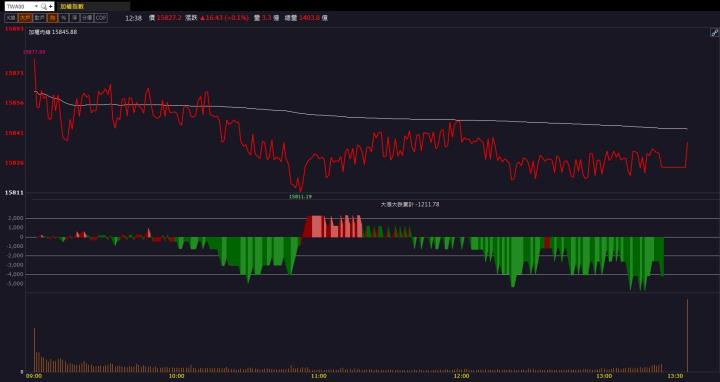The image size is (720, 382).
Task: Open the TWA00 symbol dropdown arrow
Action: click(x=36, y=6)
